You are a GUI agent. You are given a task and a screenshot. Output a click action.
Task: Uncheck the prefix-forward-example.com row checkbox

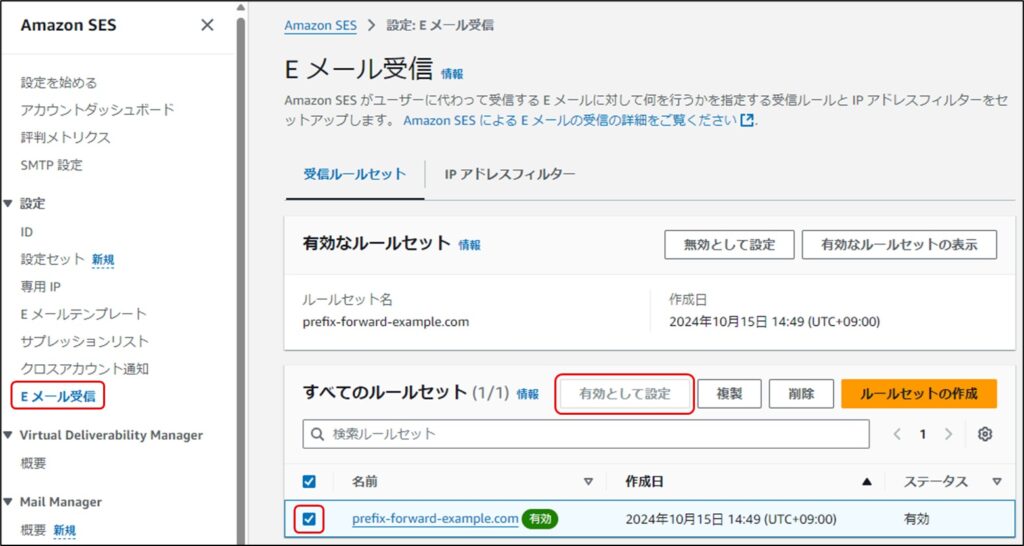[309, 519]
